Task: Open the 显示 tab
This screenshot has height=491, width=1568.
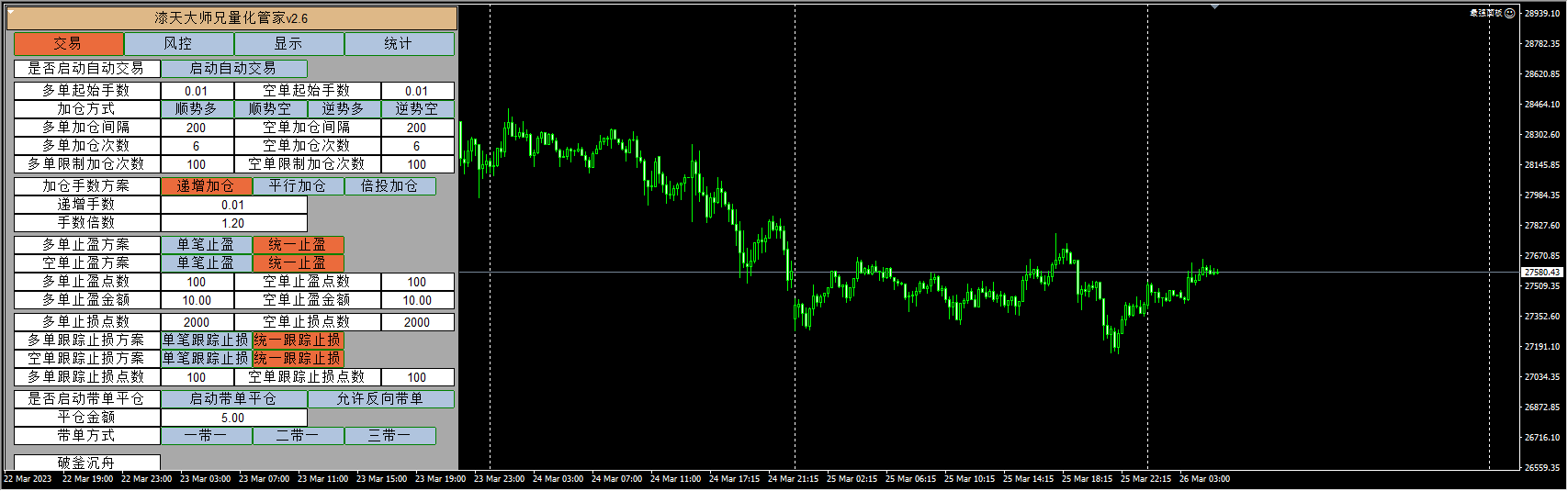Action: (289, 44)
